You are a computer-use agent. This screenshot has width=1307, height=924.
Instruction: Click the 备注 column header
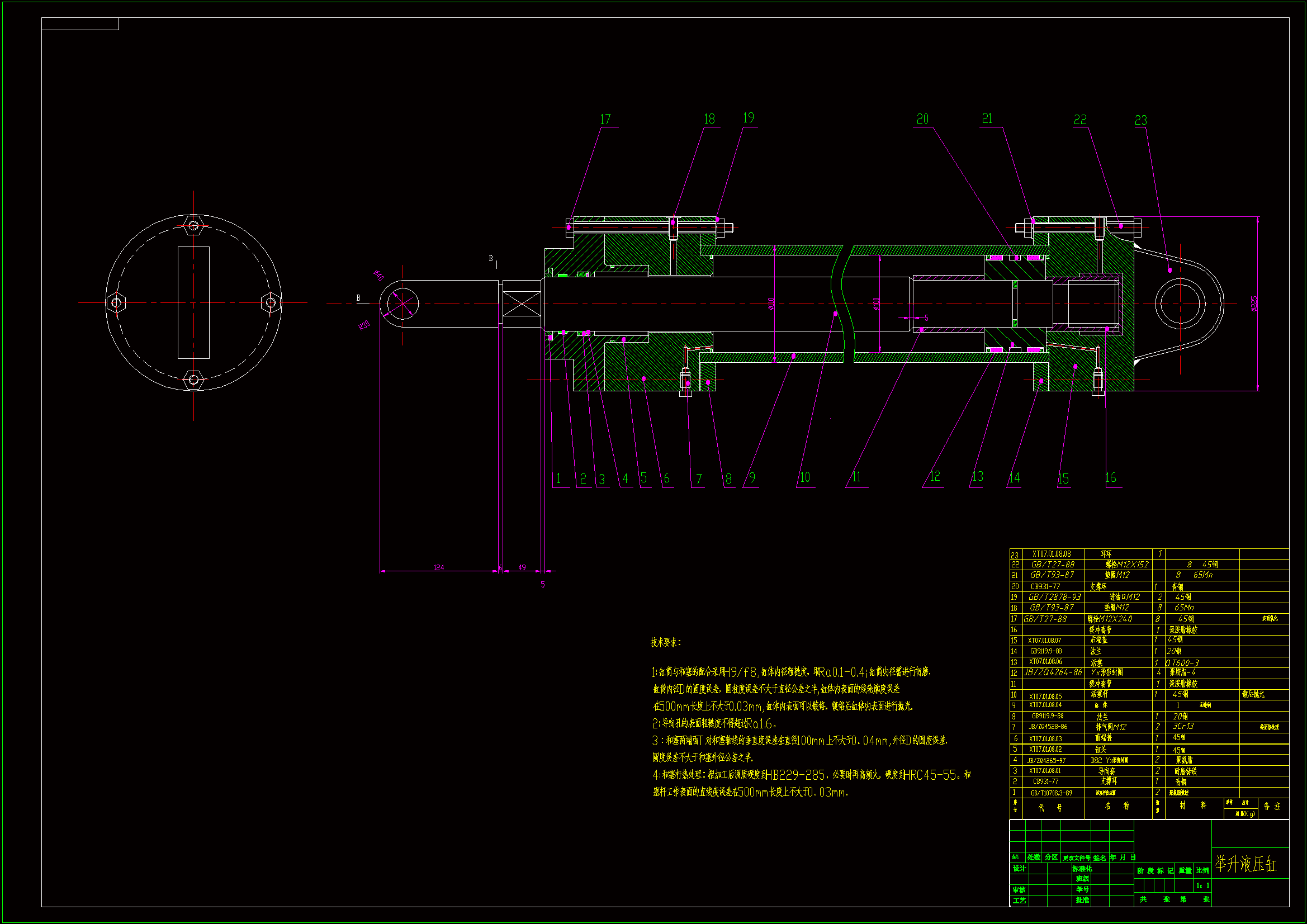coord(1272,807)
